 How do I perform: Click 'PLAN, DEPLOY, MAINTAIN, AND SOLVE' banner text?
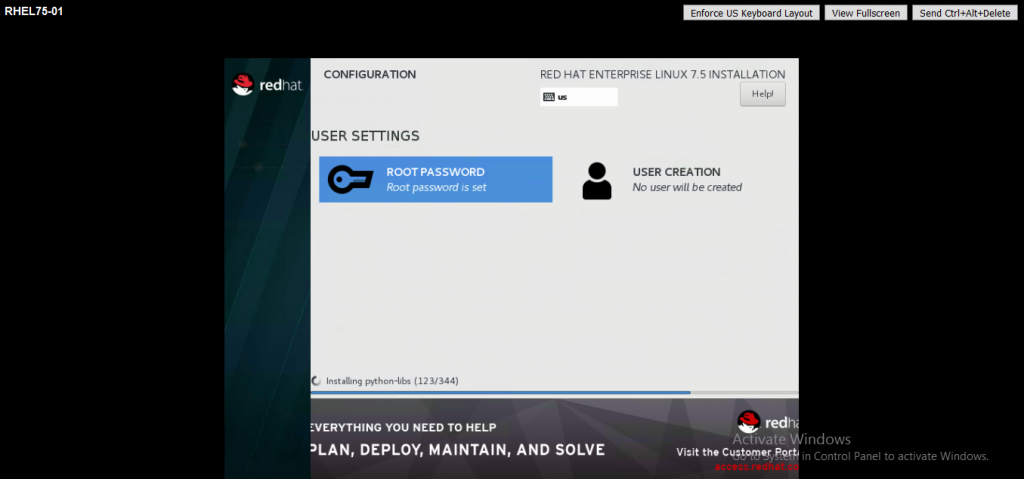tap(458, 450)
